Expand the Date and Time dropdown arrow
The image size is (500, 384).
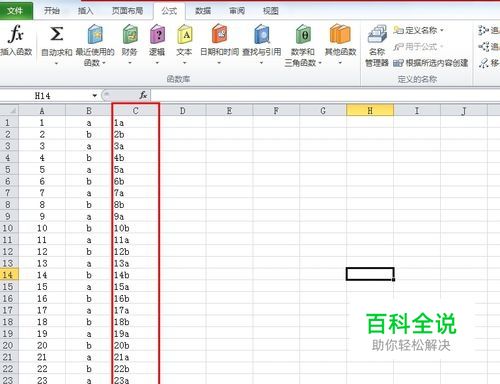219,63
